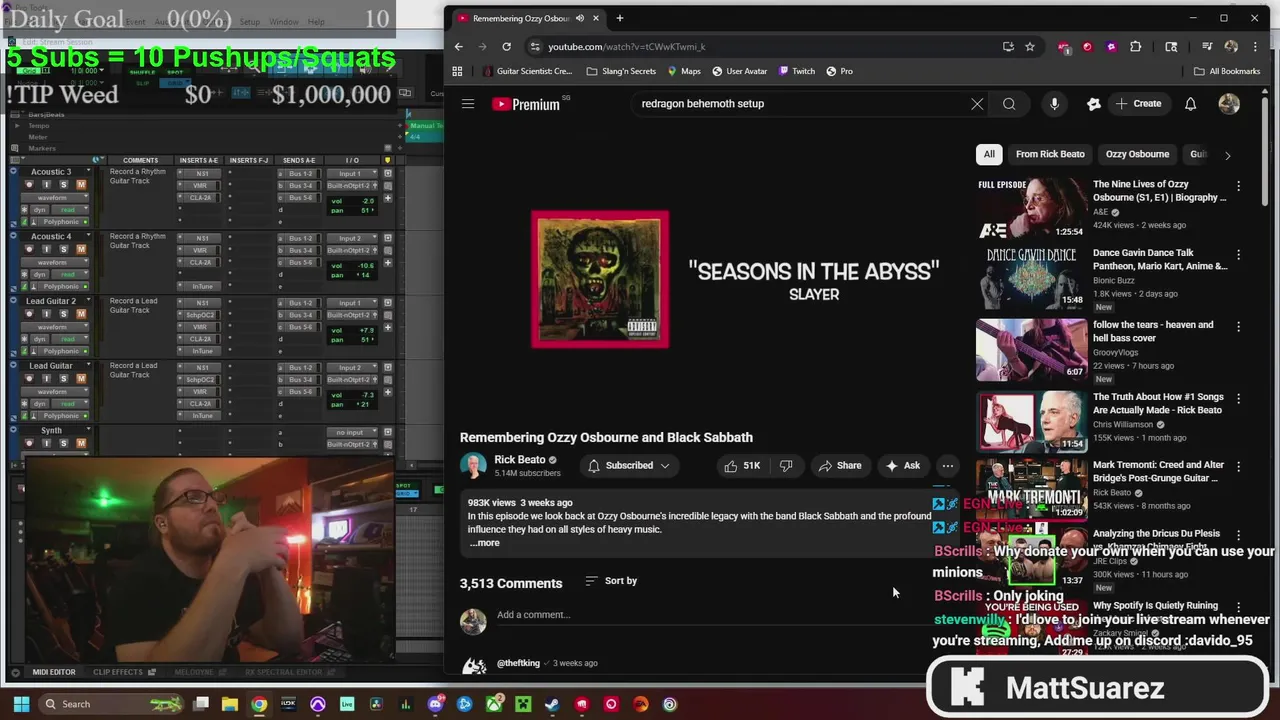Expand video description with ...more
1280x720 pixels.
(484, 543)
